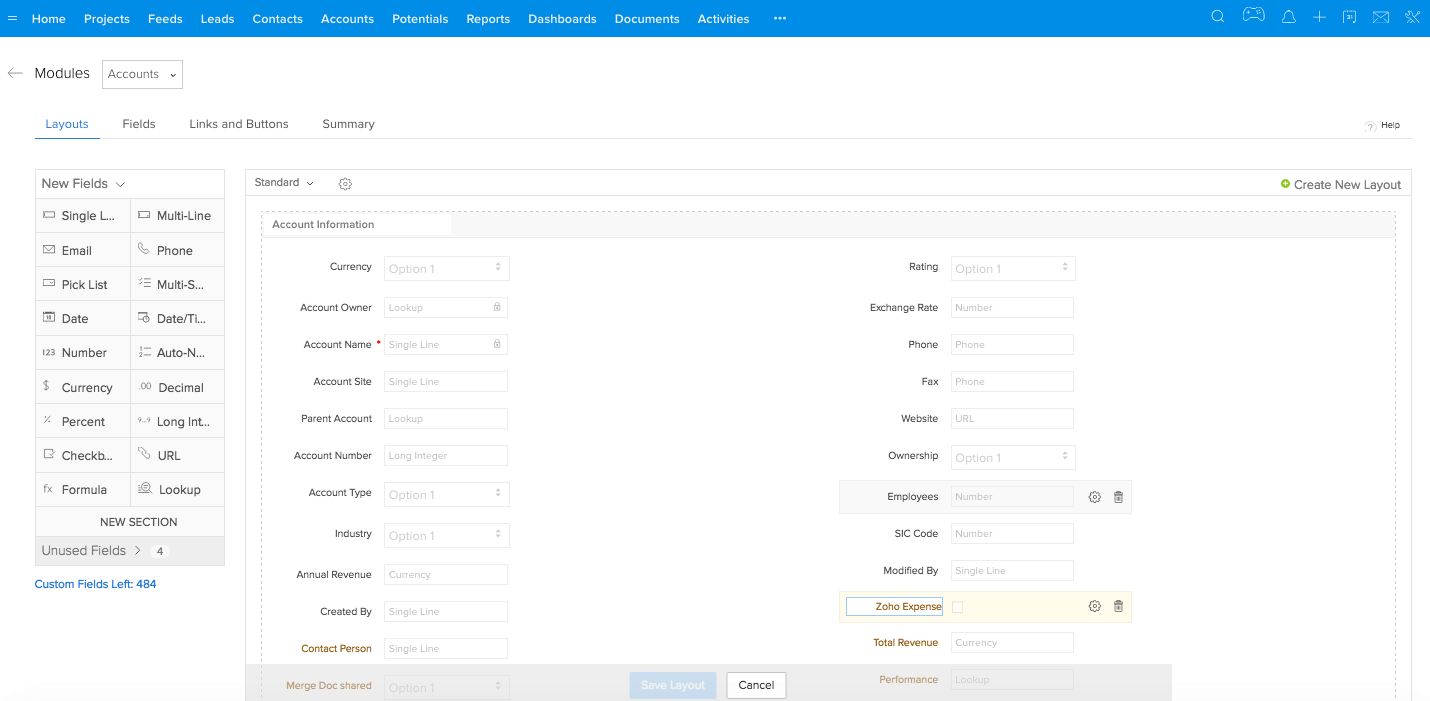Open layout settings gear next to Standard

[345, 184]
